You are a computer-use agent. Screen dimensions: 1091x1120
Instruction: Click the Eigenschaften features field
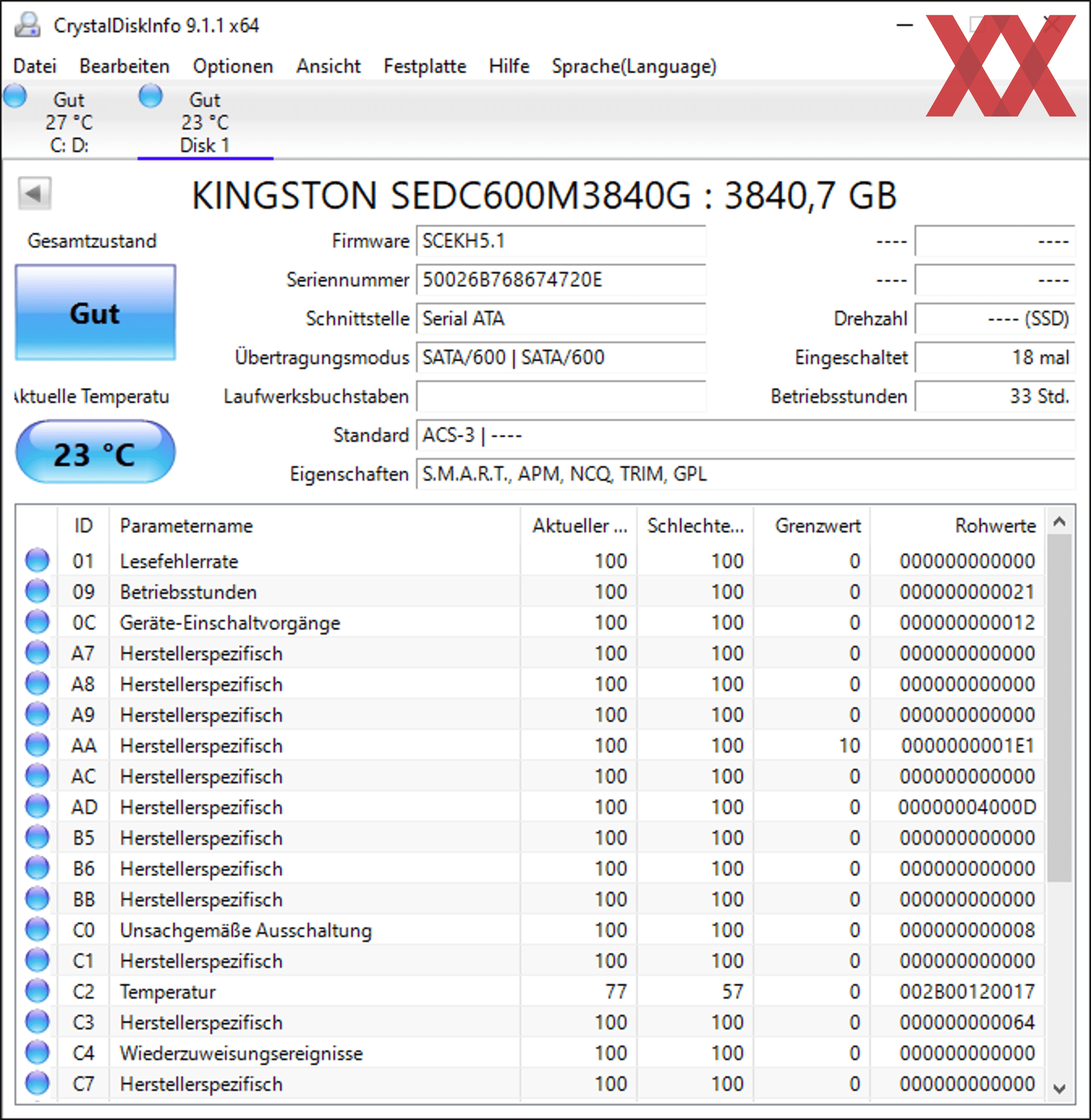pos(746,474)
